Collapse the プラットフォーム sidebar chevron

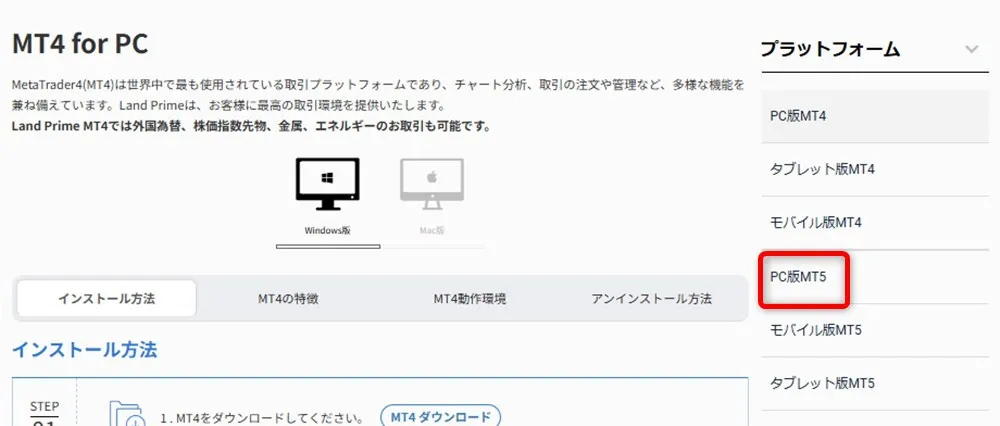971,49
